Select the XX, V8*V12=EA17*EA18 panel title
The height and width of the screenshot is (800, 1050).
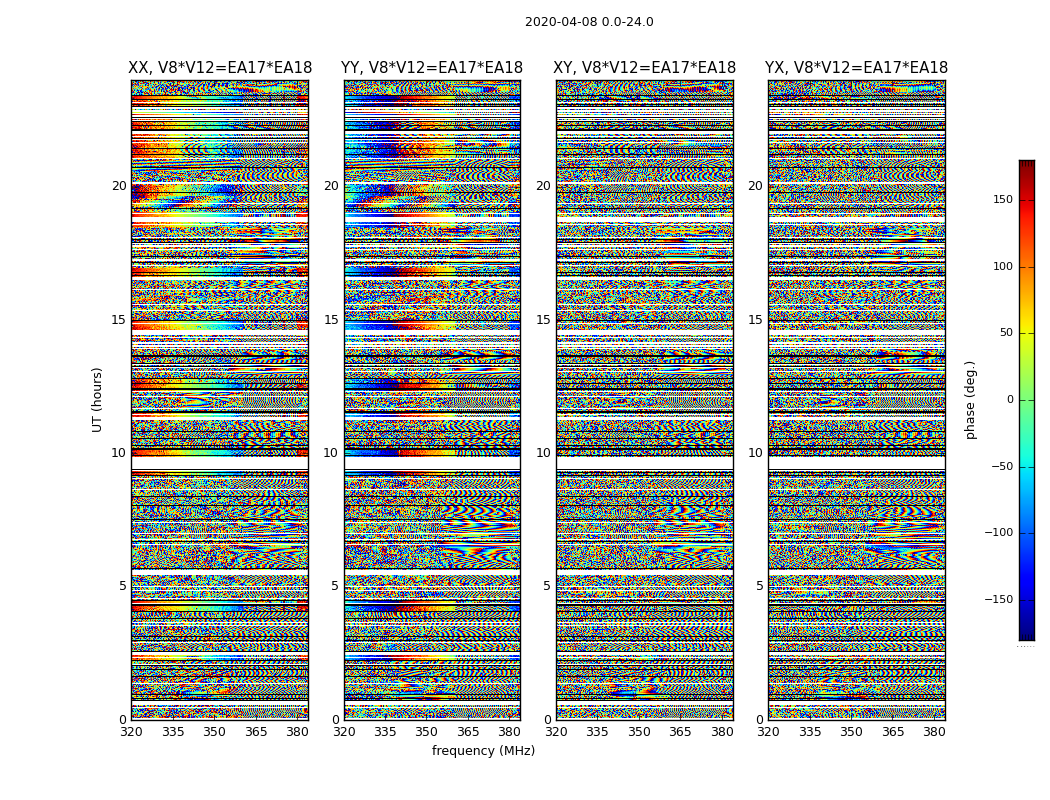[x=220, y=68]
